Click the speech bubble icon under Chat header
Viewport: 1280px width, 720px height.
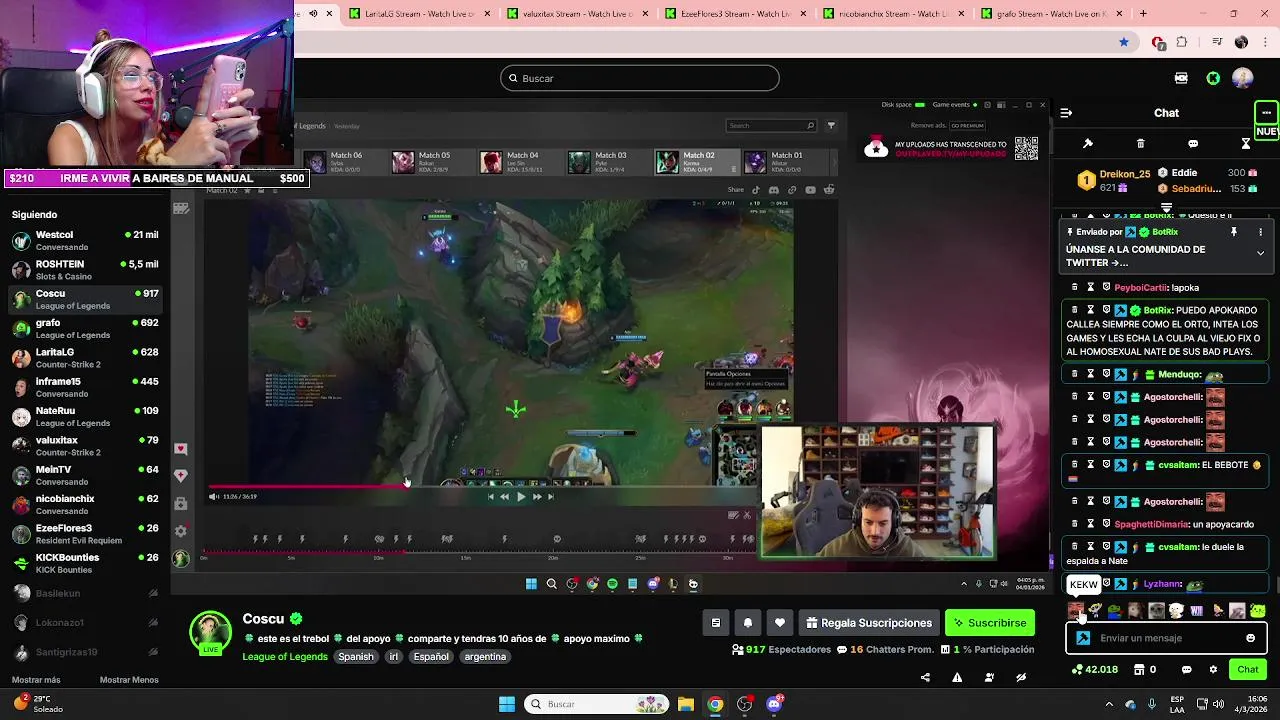pos(1193,144)
